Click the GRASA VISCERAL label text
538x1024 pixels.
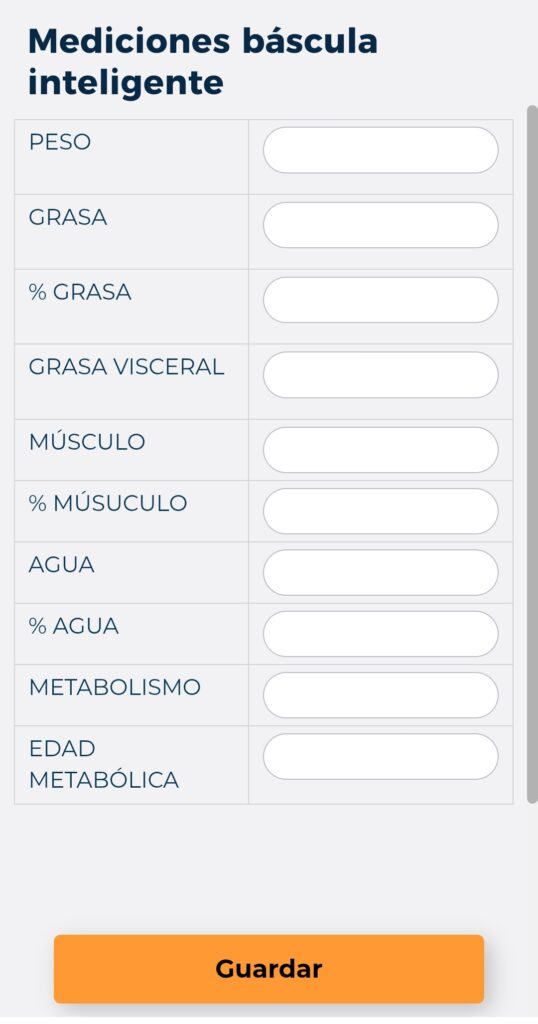(x=127, y=367)
